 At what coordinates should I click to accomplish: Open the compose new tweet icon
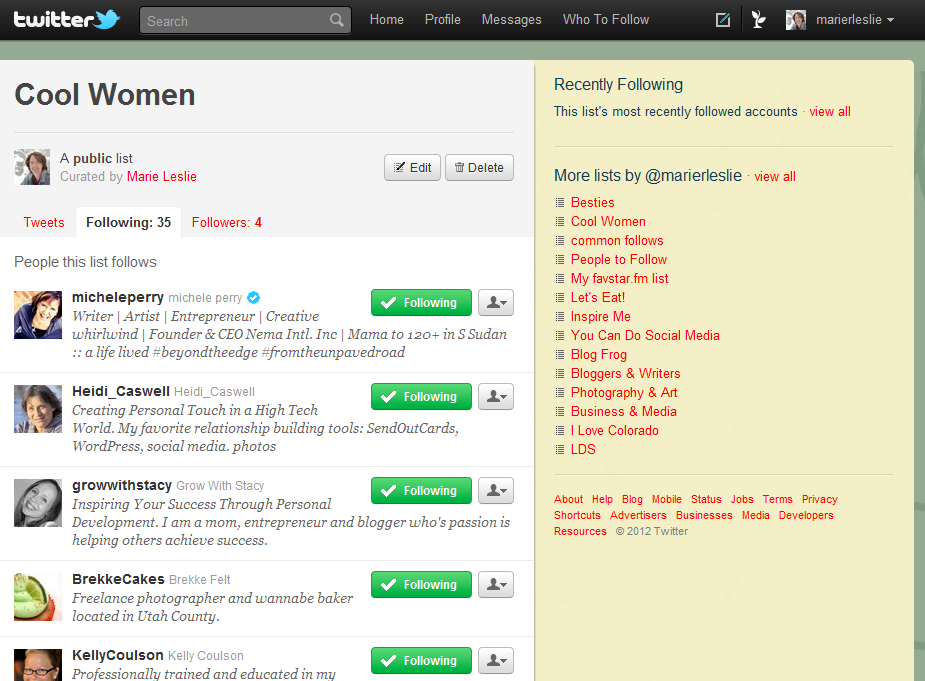(723, 20)
